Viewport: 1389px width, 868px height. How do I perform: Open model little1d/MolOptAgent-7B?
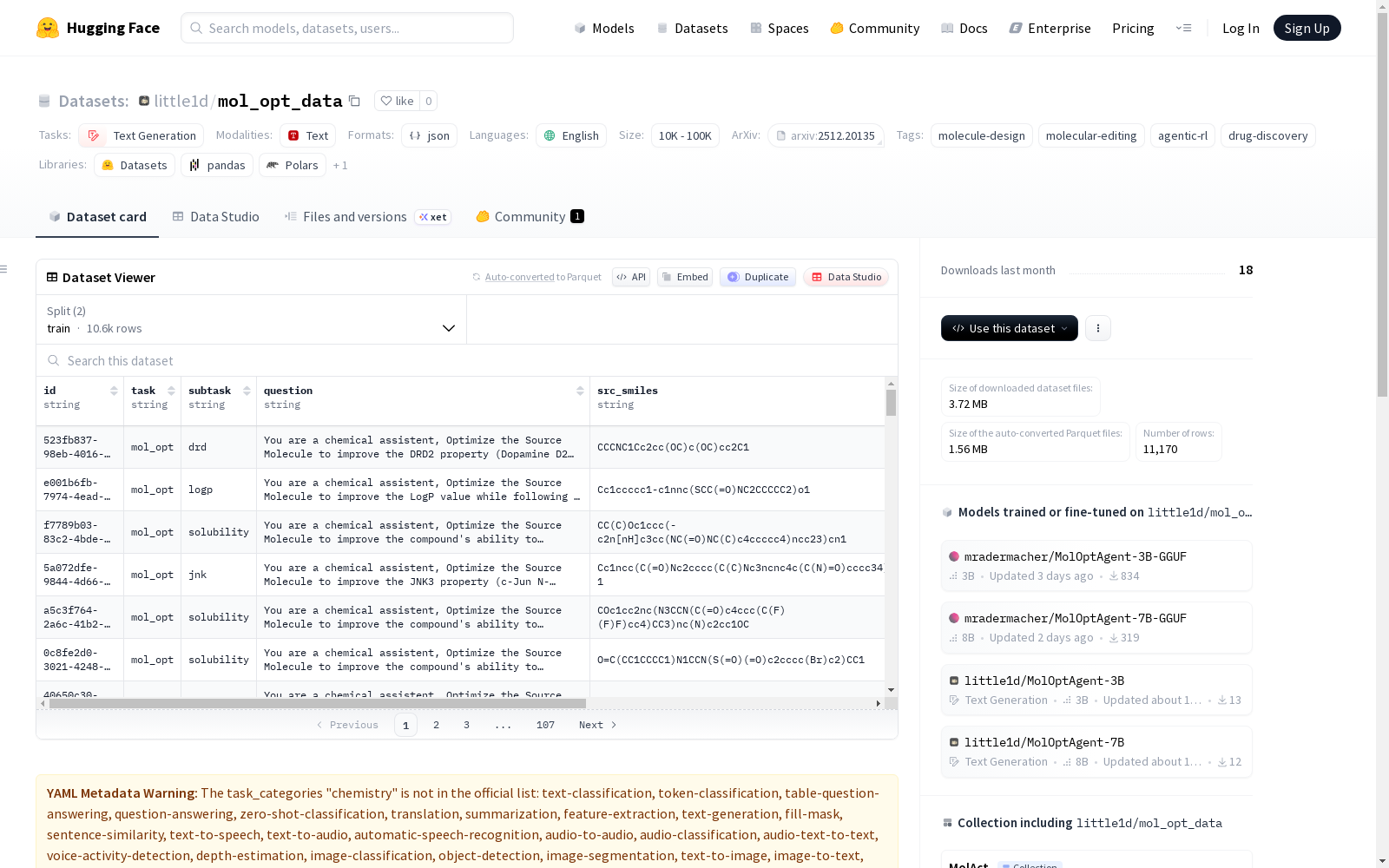[x=1096, y=752]
